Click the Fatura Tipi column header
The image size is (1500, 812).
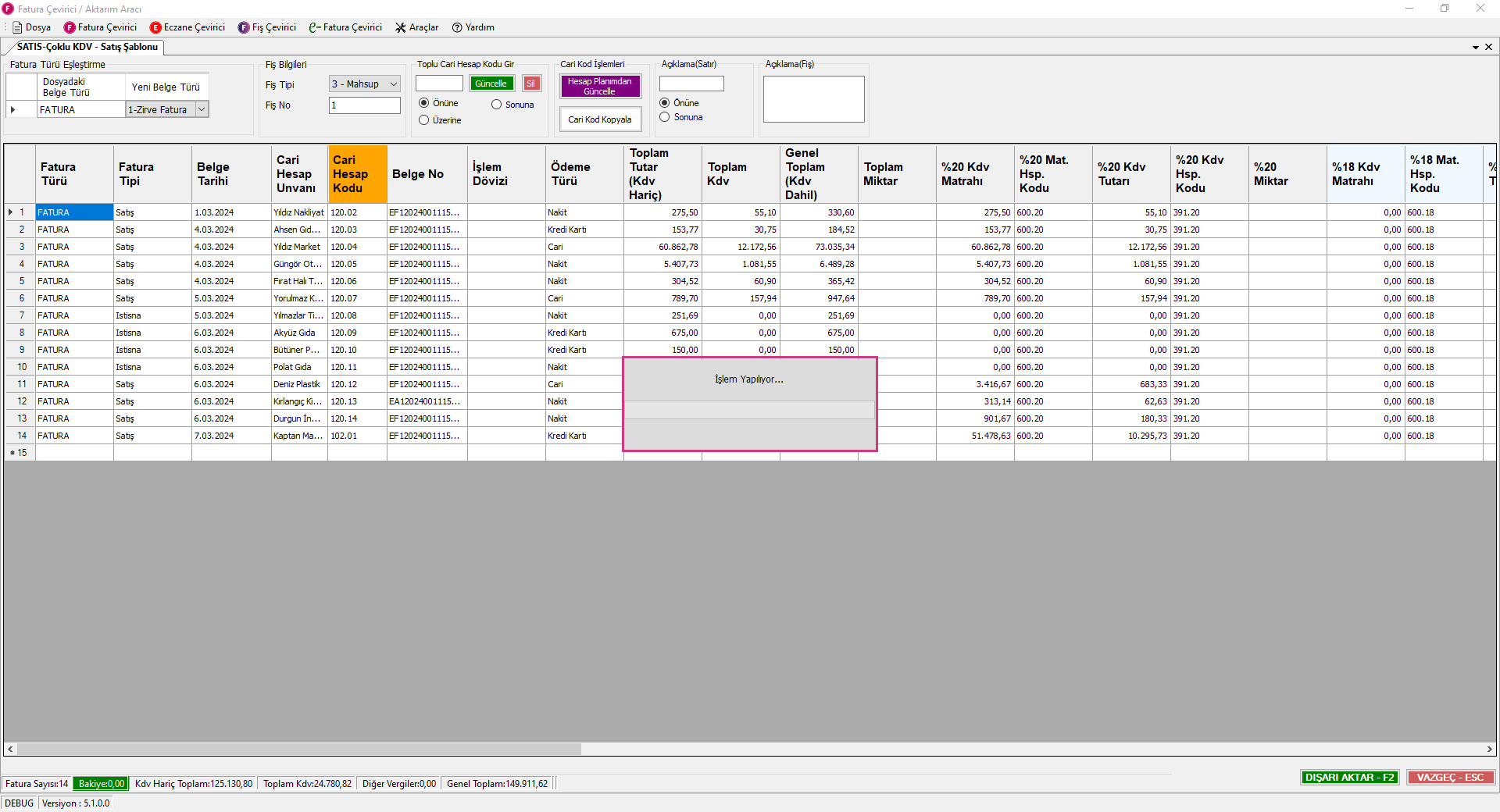click(x=152, y=174)
